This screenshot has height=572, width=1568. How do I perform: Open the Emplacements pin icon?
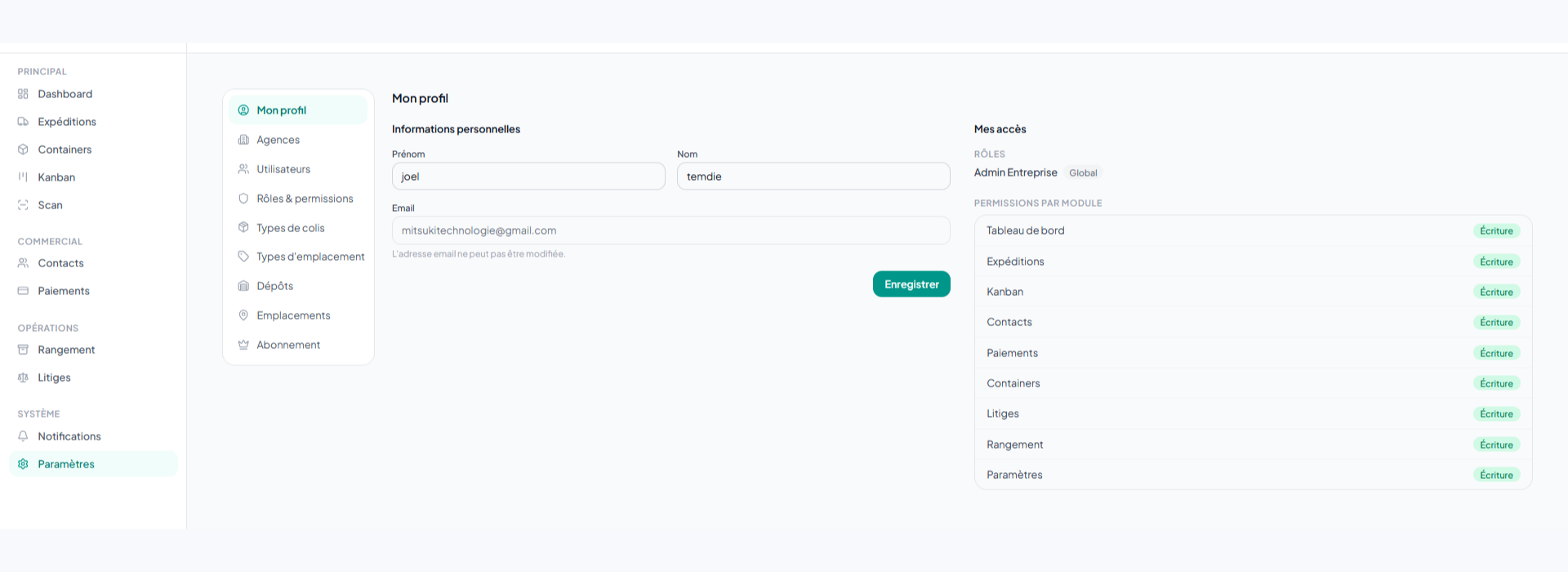tap(243, 315)
